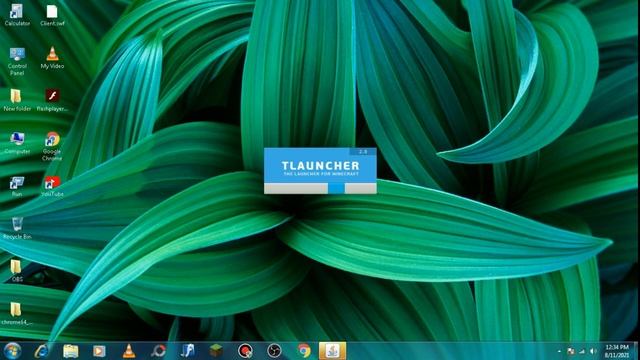Click the taskbar icon right of VLC cone
640x360 pixels.
coord(158,351)
